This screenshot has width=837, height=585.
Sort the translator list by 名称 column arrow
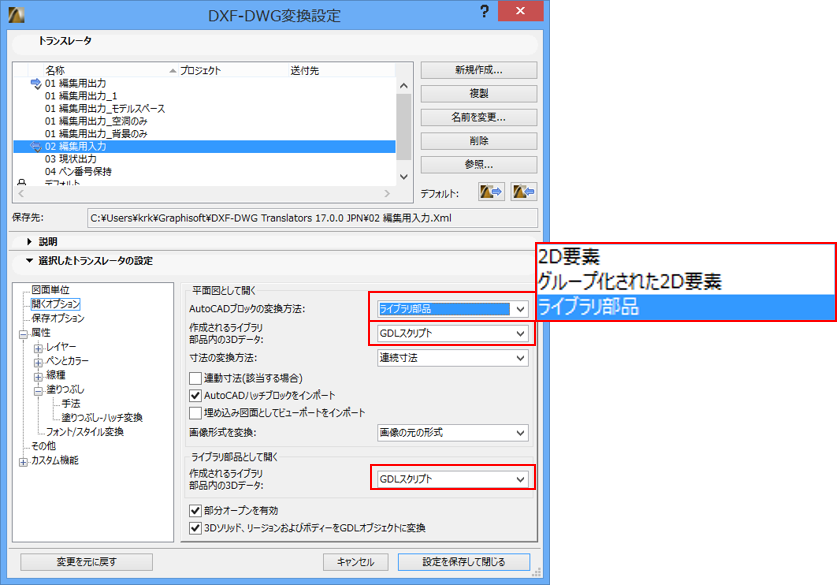tap(172, 71)
